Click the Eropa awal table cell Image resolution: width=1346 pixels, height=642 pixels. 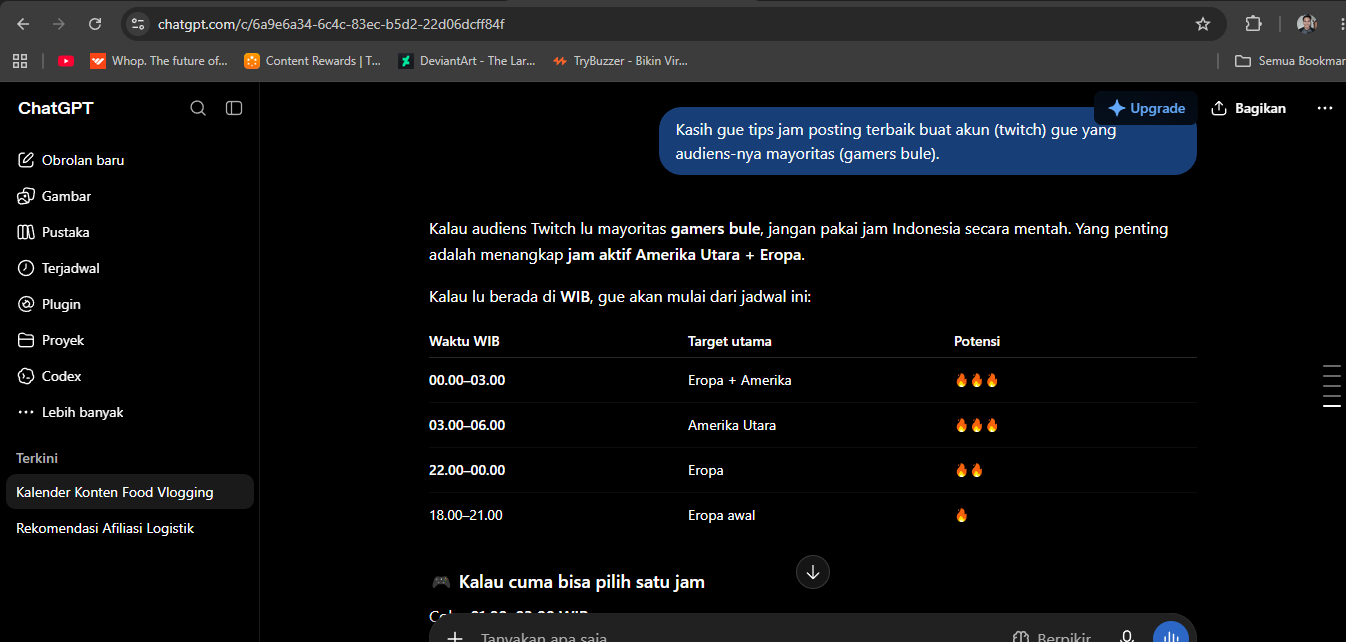[722, 515]
